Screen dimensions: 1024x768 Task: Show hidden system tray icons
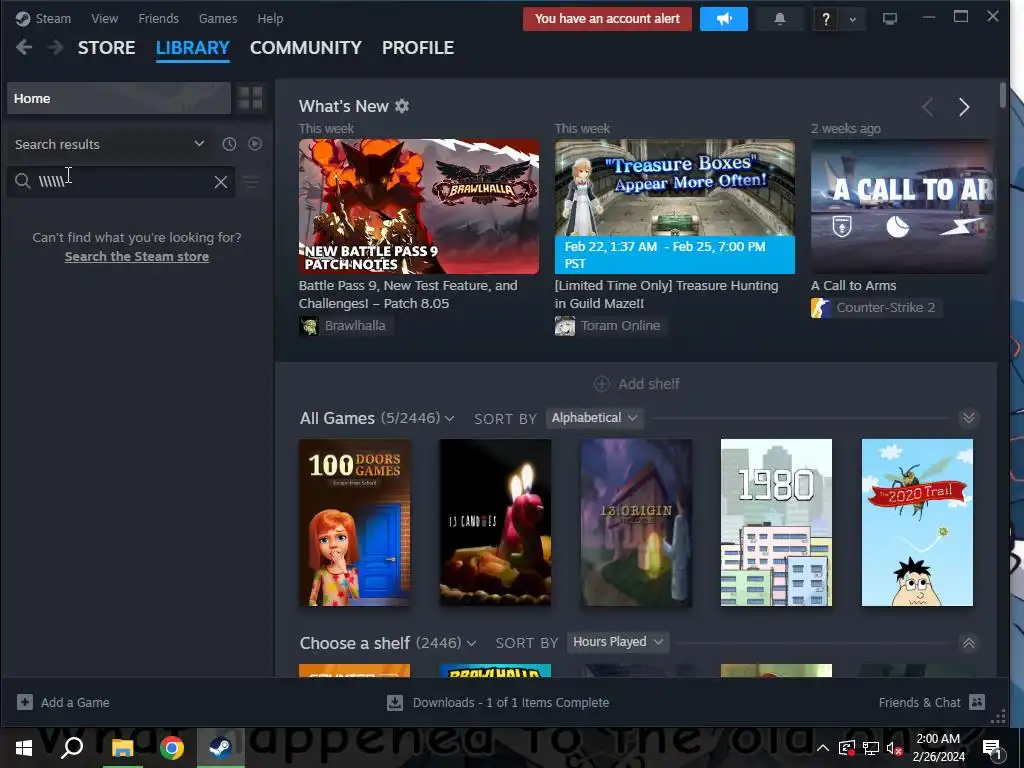pyautogui.click(x=823, y=748)
